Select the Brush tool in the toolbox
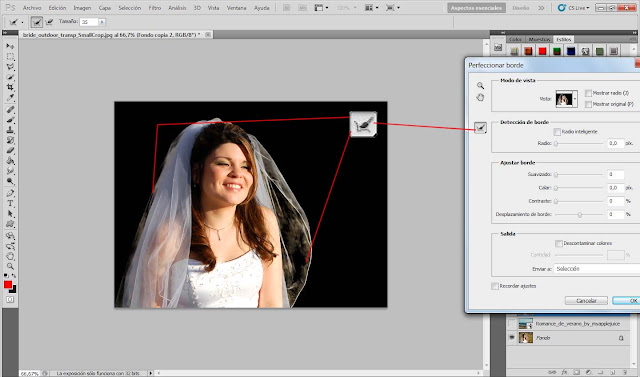 pos(10,120)
